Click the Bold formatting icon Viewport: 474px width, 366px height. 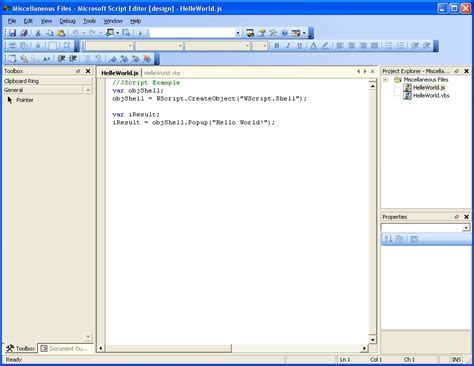click(x=276, y=46)
